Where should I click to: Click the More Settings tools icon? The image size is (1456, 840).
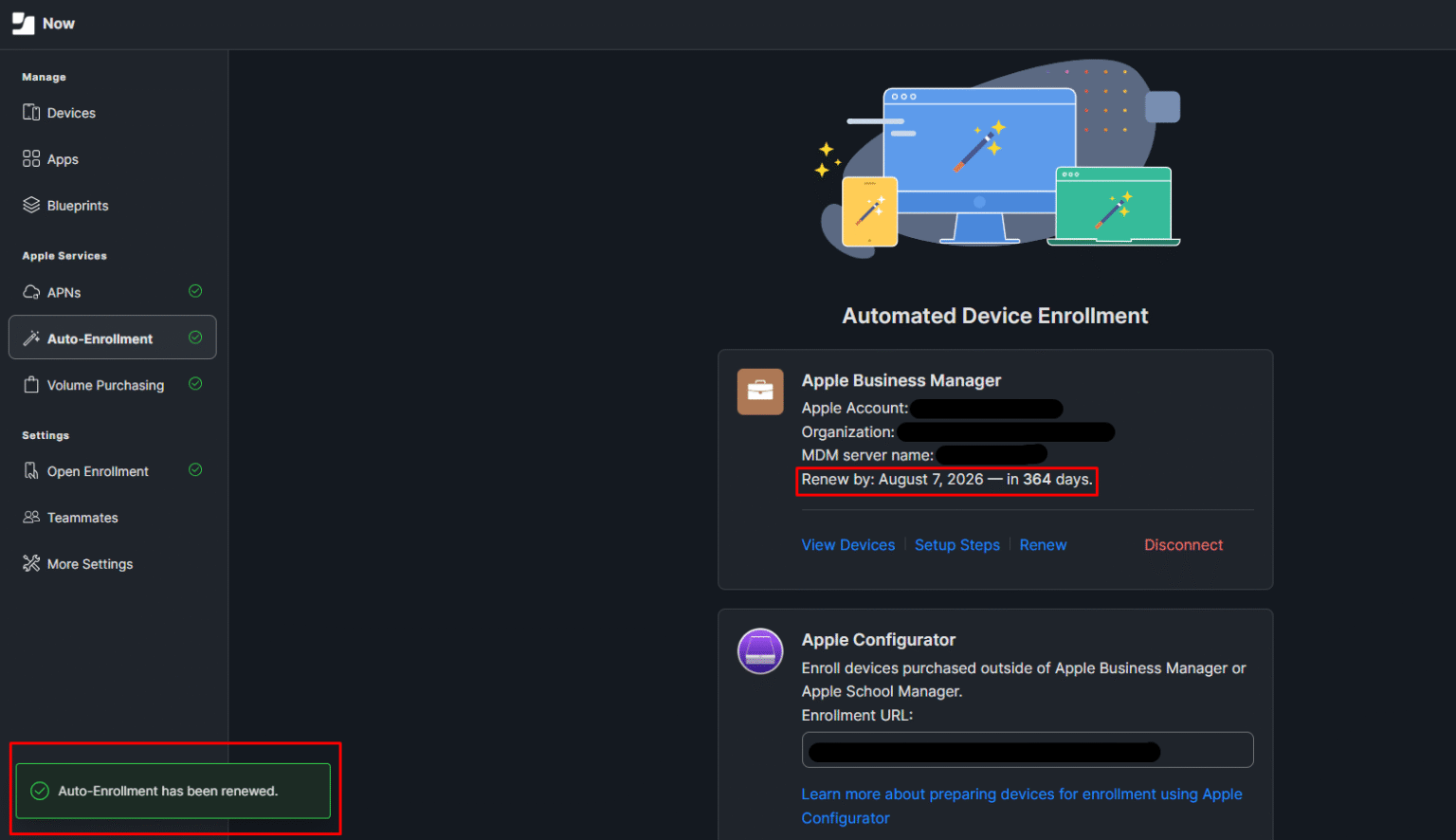30,563
